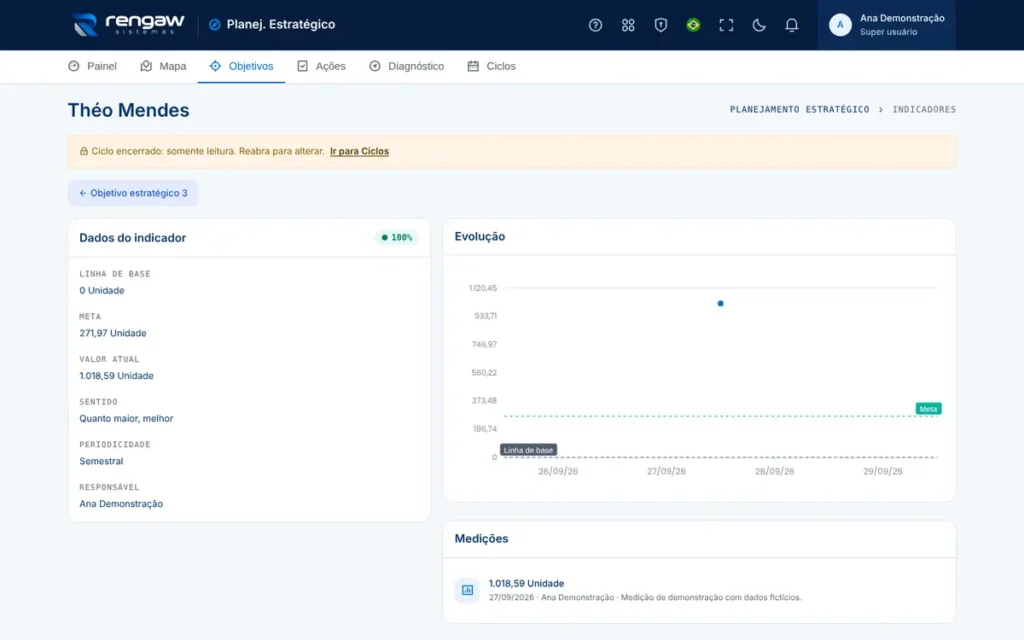Viewport: 1024px width, 640px height.
Task: Select the Objetivos tab
Action: tap(241, 66)
